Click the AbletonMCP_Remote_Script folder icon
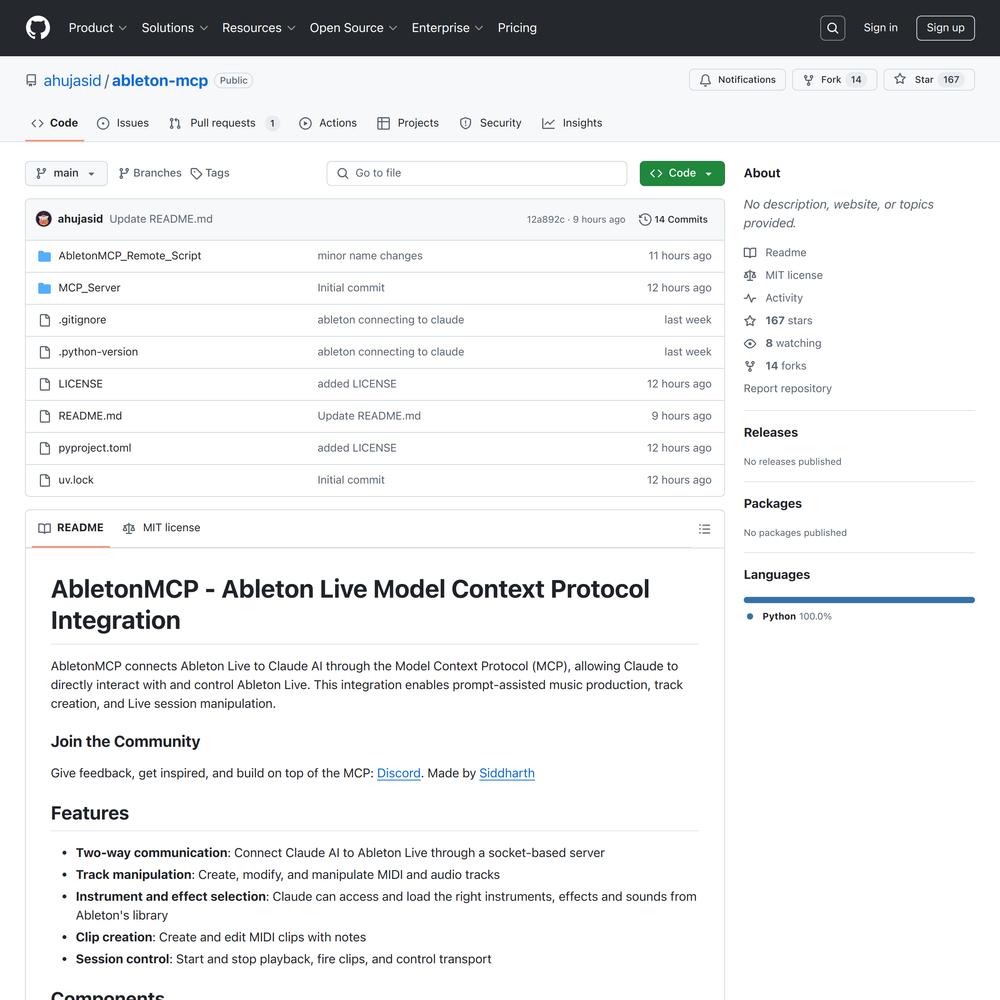The width and height of the screenshot is (1000, 1000). click(x=45, y=256)
